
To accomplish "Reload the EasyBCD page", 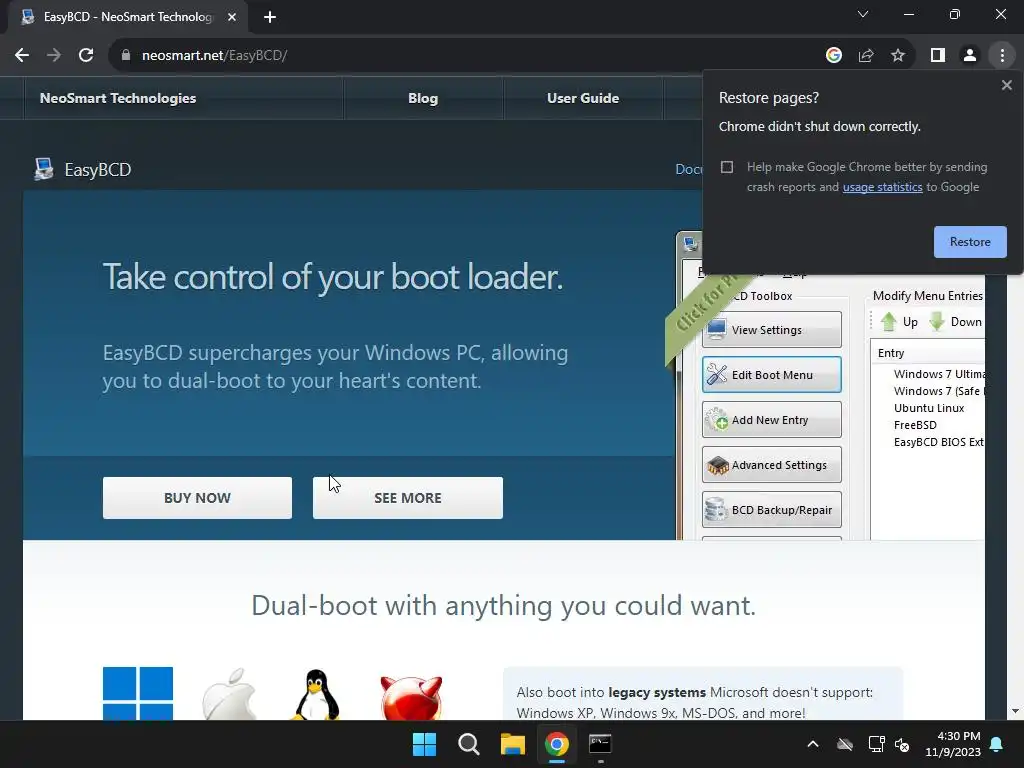I will (86, 56).
